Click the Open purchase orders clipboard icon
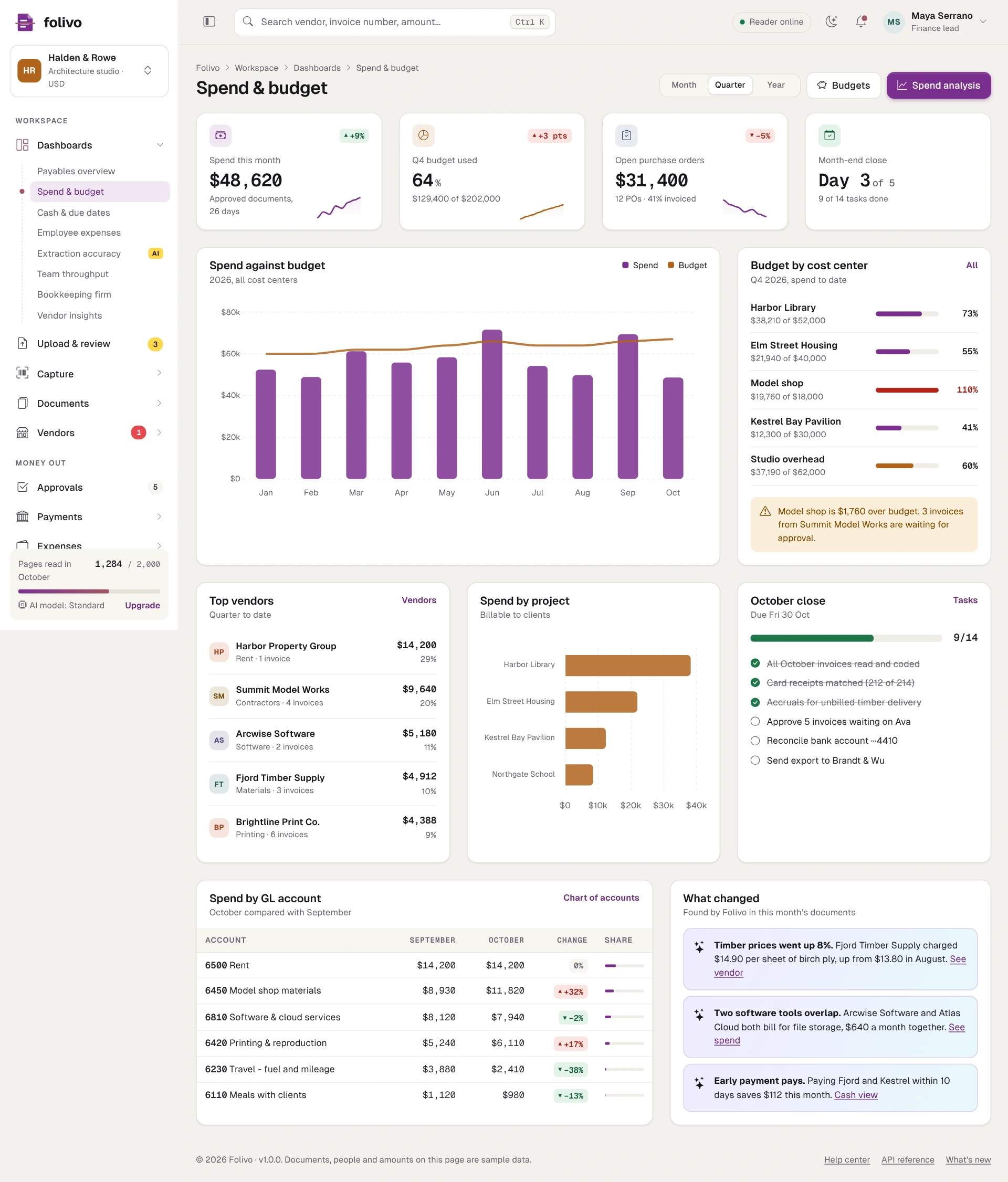 point(626,135)
